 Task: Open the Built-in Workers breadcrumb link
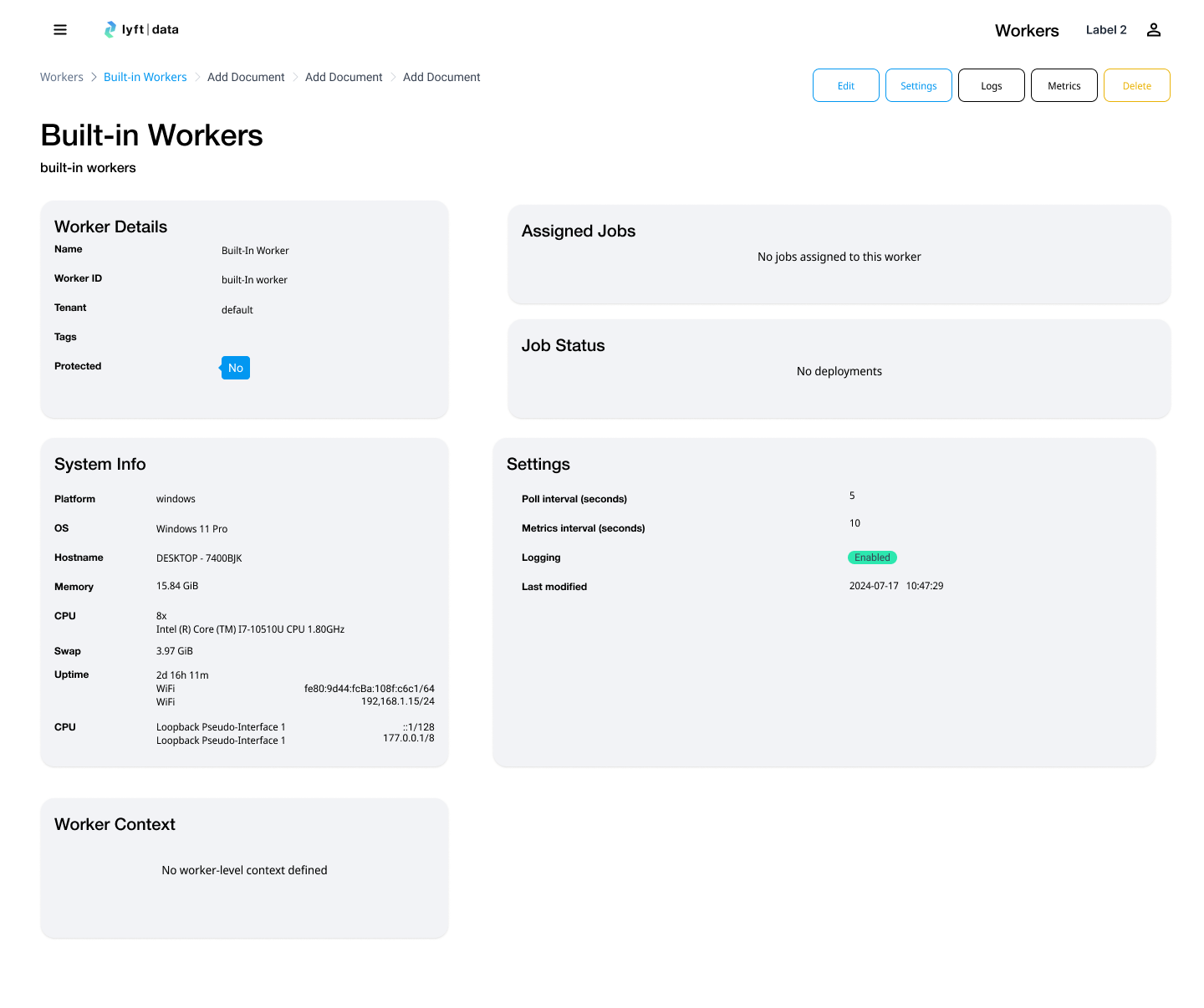[145, 77]
